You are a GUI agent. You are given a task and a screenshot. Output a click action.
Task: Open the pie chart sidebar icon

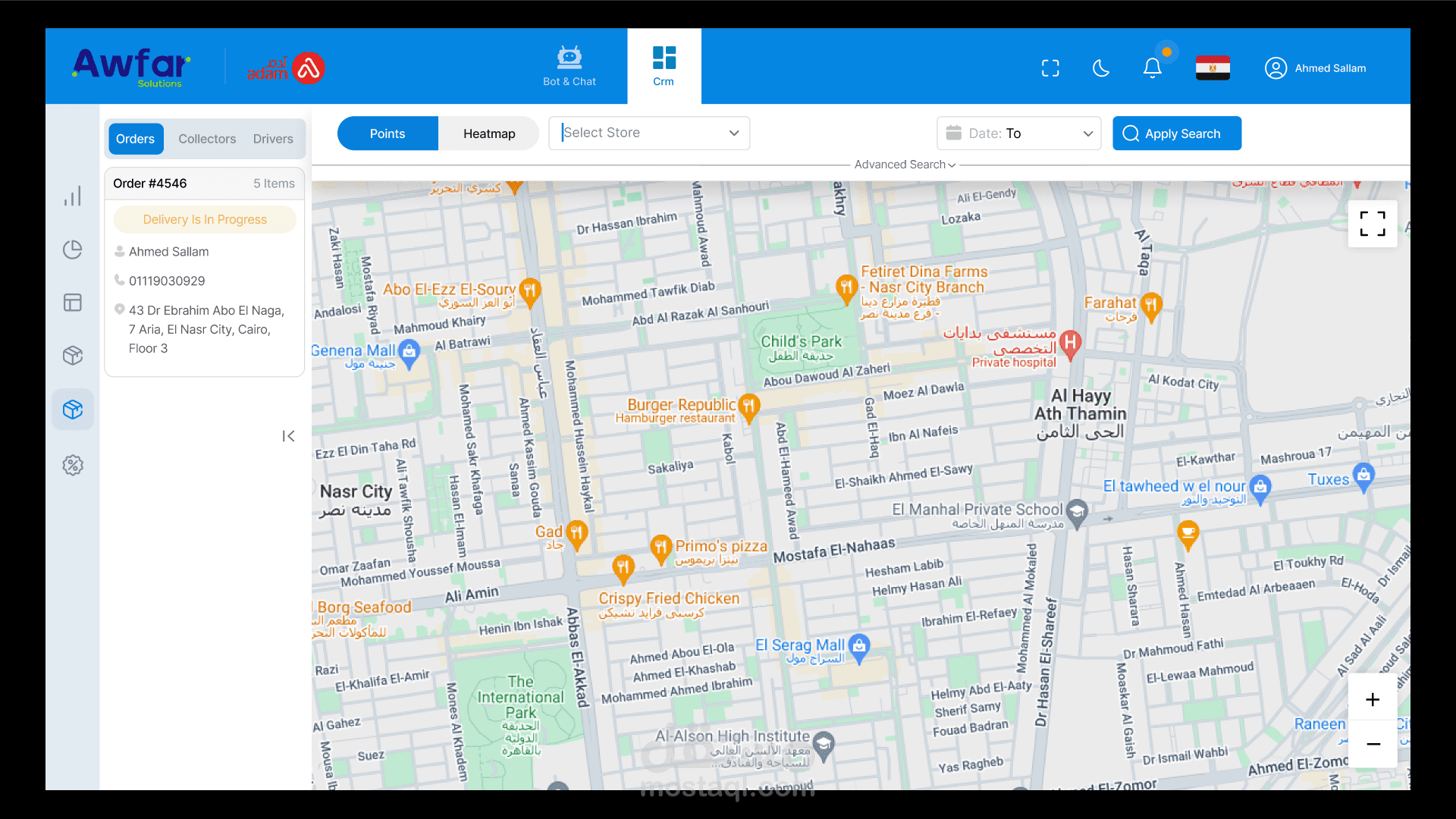(x=73, y=249)
